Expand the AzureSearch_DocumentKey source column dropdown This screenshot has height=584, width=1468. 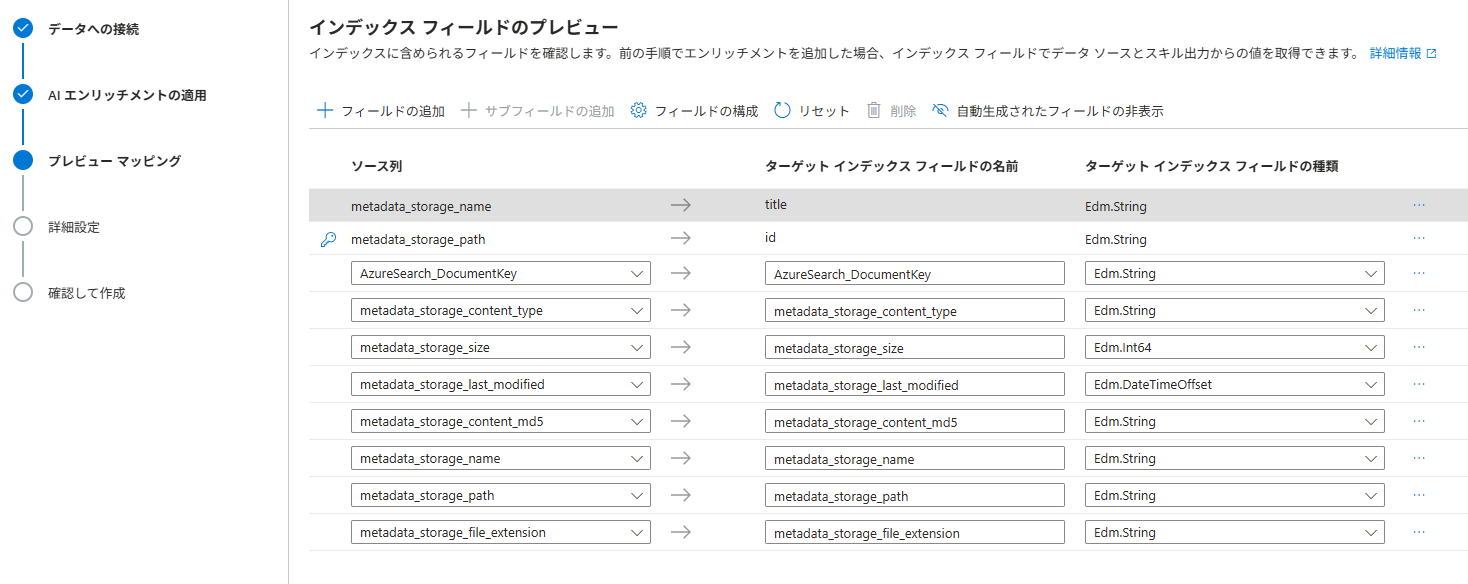637,274
